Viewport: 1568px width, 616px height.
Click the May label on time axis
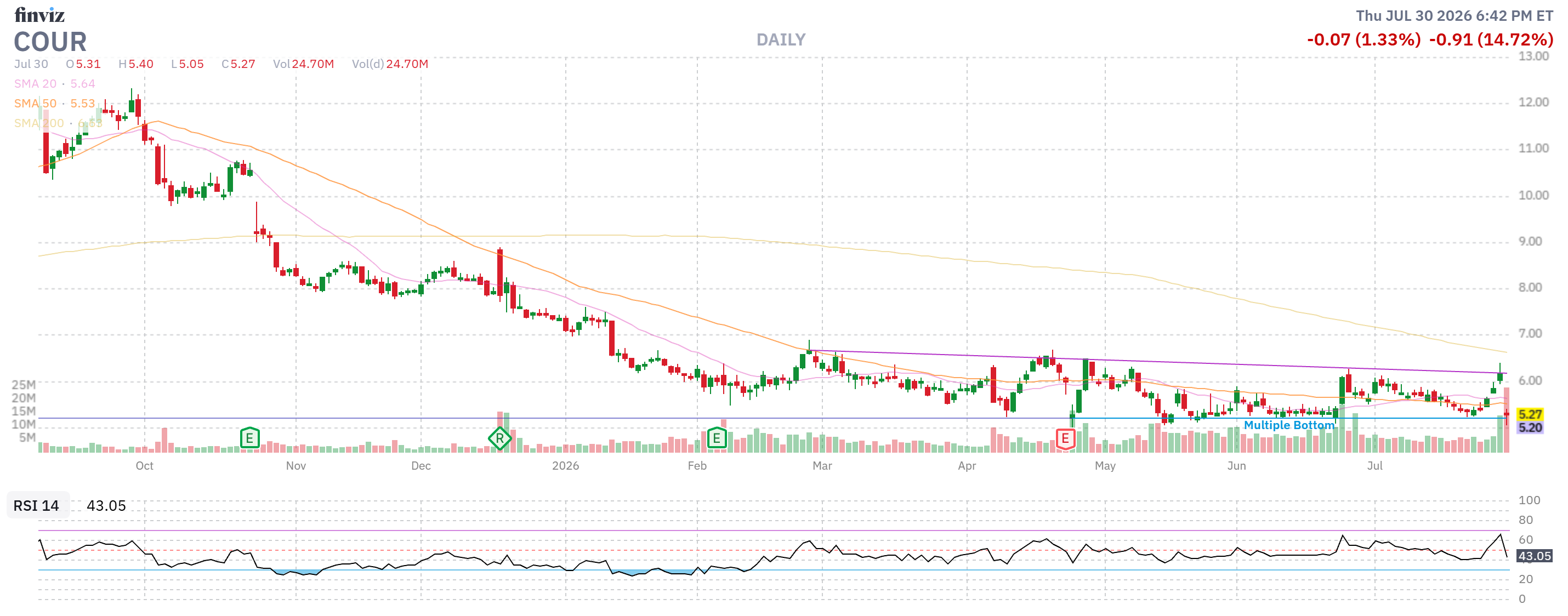point(1105,466)
